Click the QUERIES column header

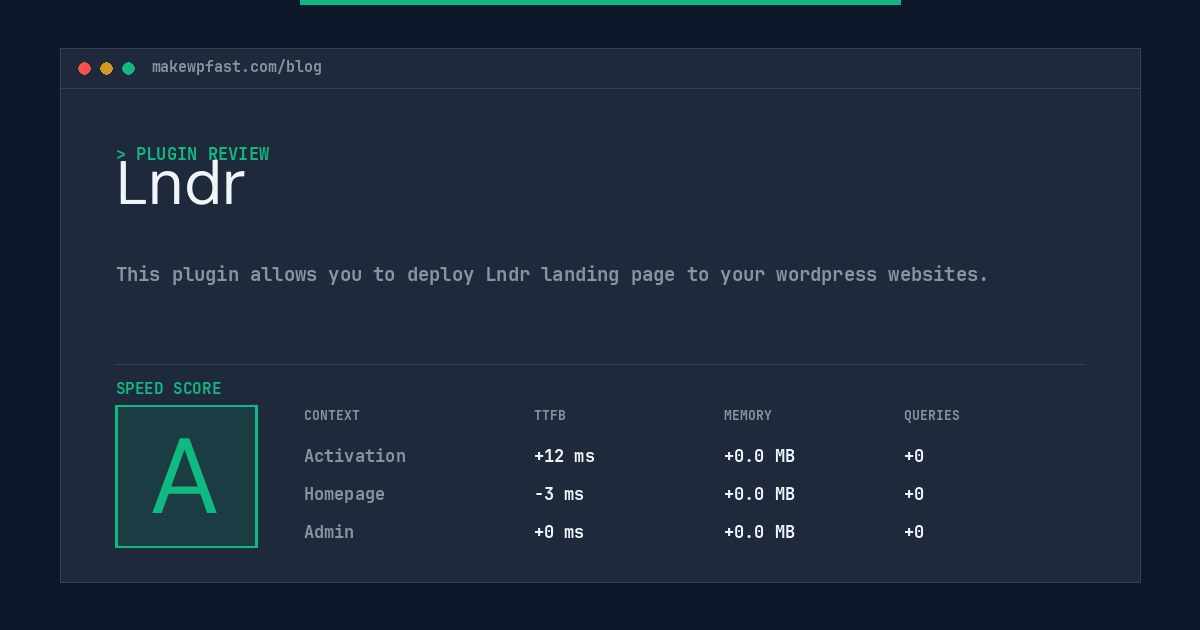932,416
